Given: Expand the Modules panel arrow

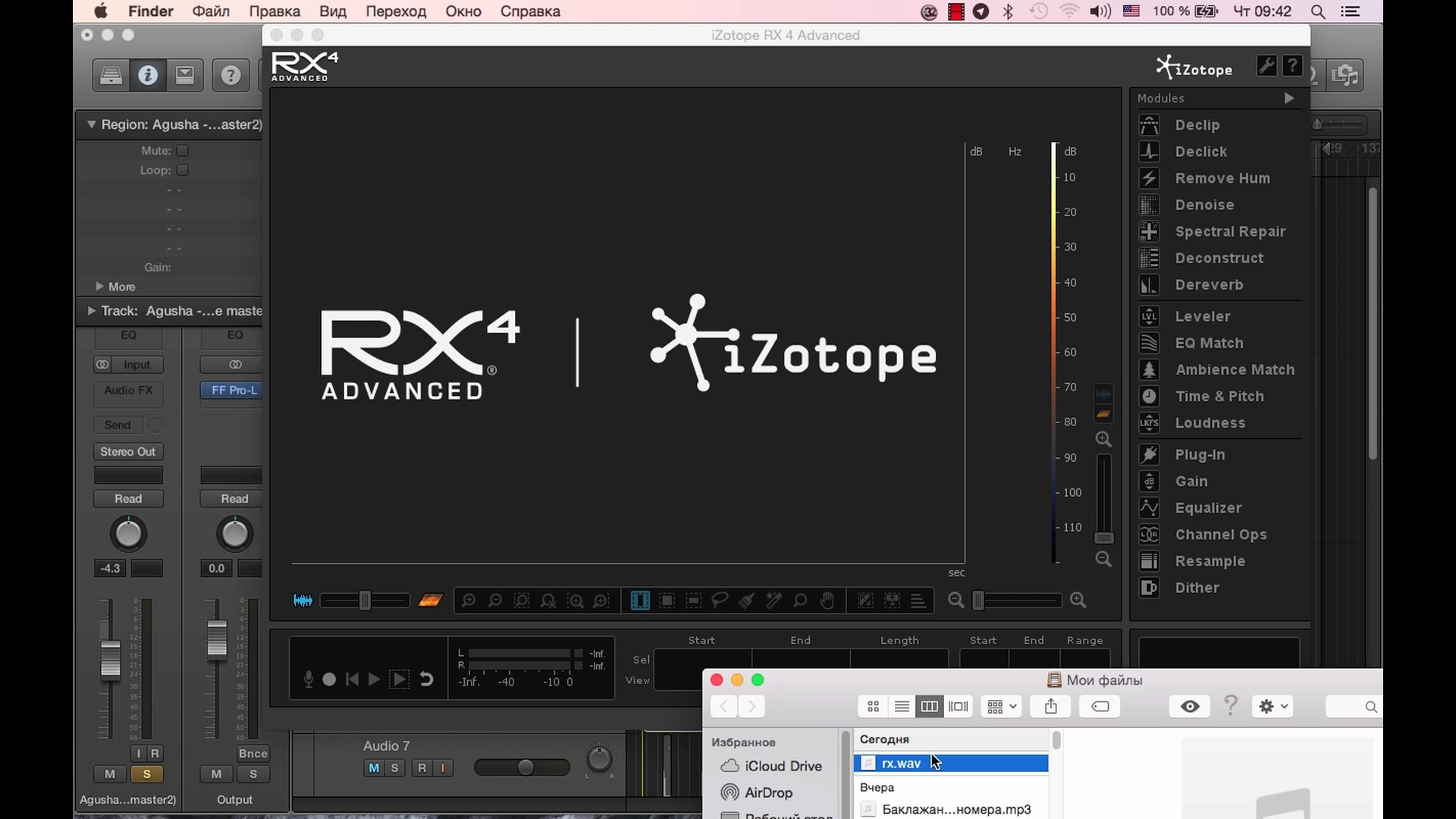Looking at the screenshot, I should [1288, 98].
